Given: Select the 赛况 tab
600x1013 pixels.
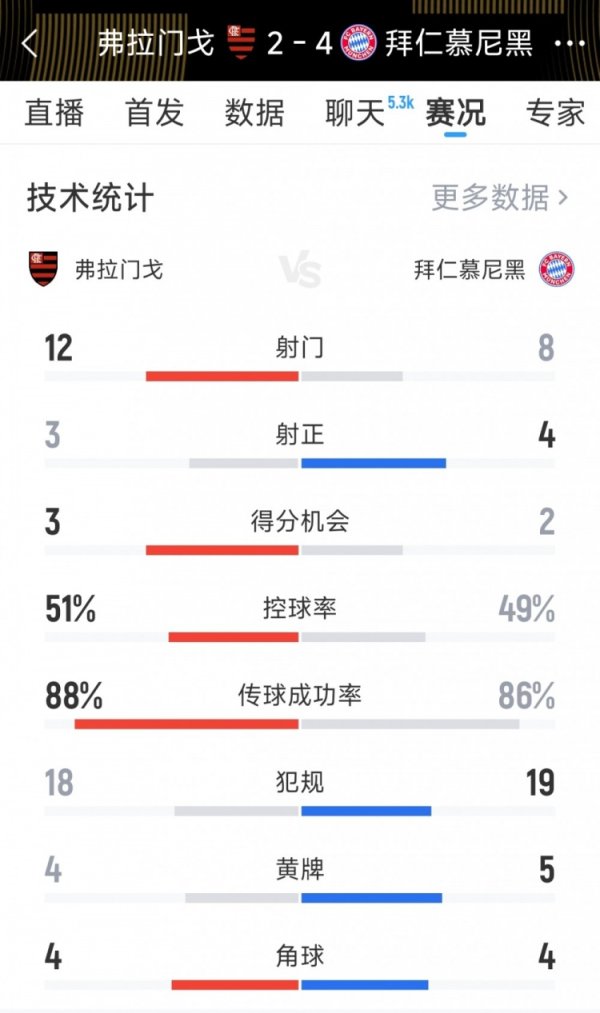Looking at the screenshot, I should click(x=455, y=113).
